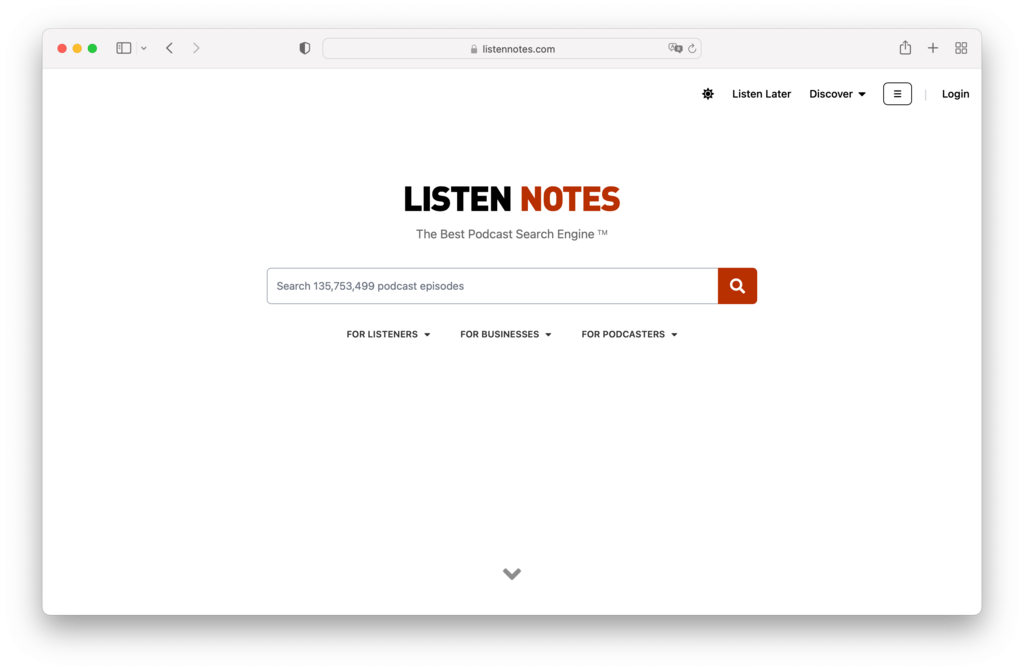Close the window with the red button
This screenshot has height=671, width=1024.
pyautogui.click(x=62, y=48)
